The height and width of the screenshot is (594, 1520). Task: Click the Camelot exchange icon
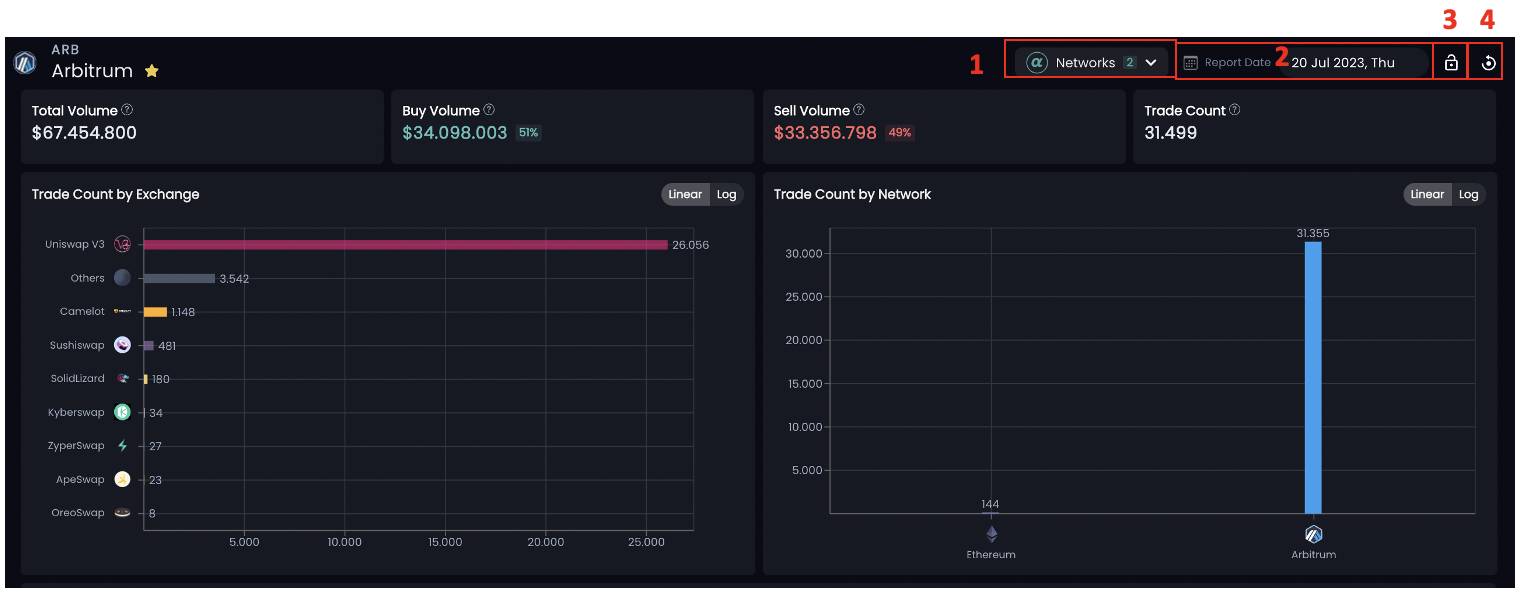pyautogui.click(x=123, y=312)
